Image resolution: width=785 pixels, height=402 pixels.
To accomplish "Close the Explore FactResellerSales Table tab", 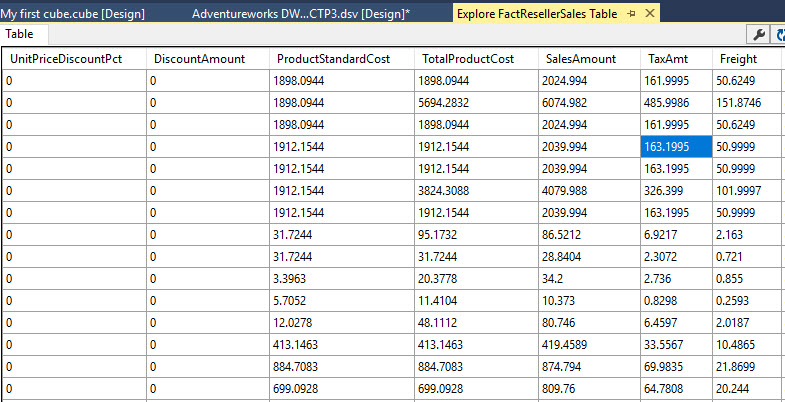I will pos(650,14).
